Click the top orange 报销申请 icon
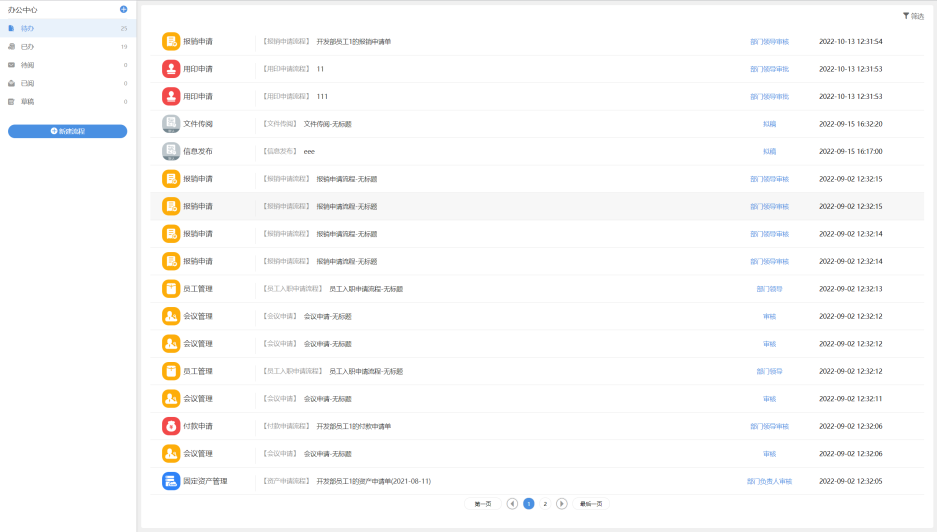The width and height of the screenshot is (937, 532). 171,42
